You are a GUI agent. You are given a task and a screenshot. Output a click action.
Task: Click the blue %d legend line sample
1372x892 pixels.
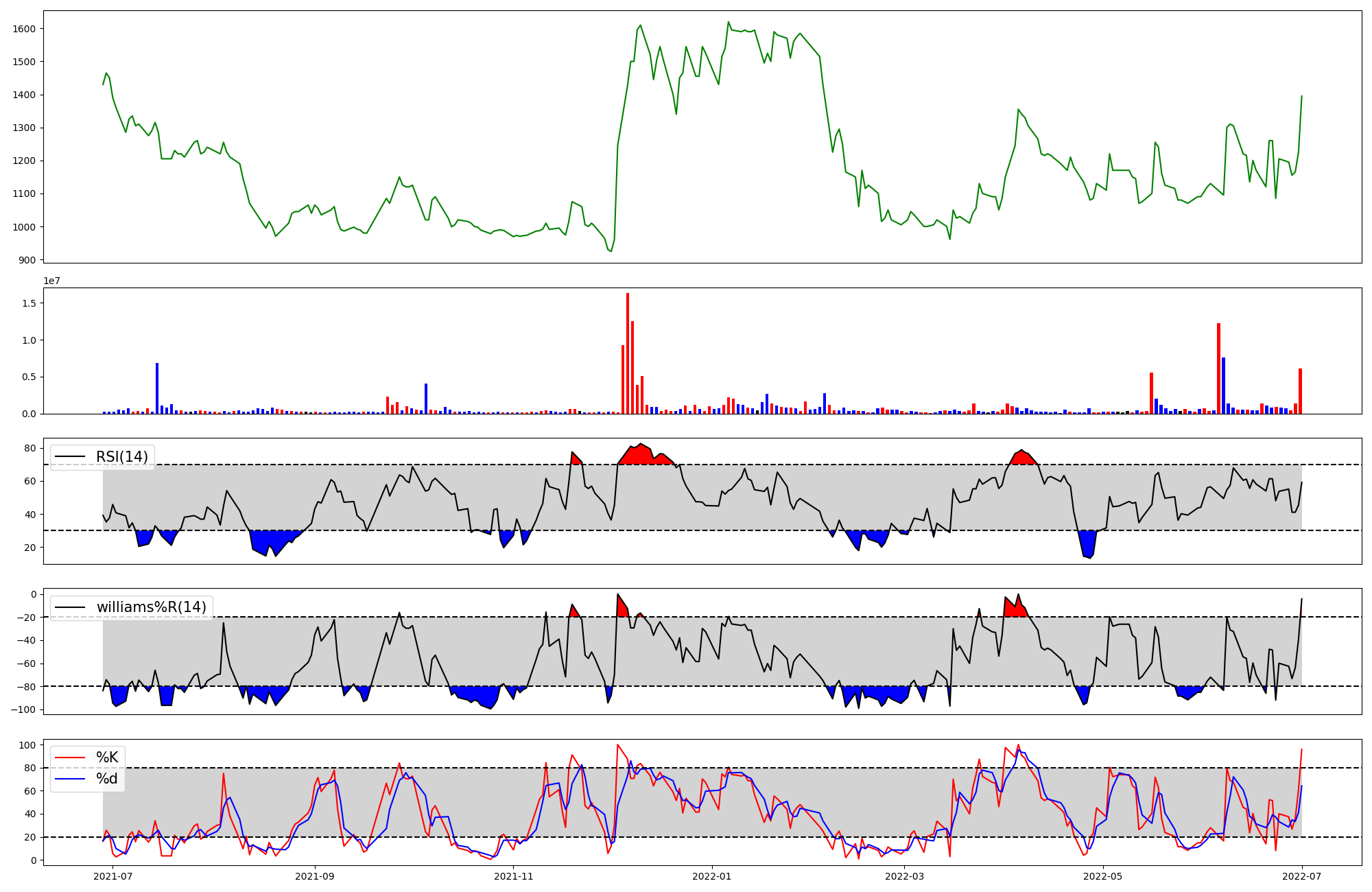(70, 779)
